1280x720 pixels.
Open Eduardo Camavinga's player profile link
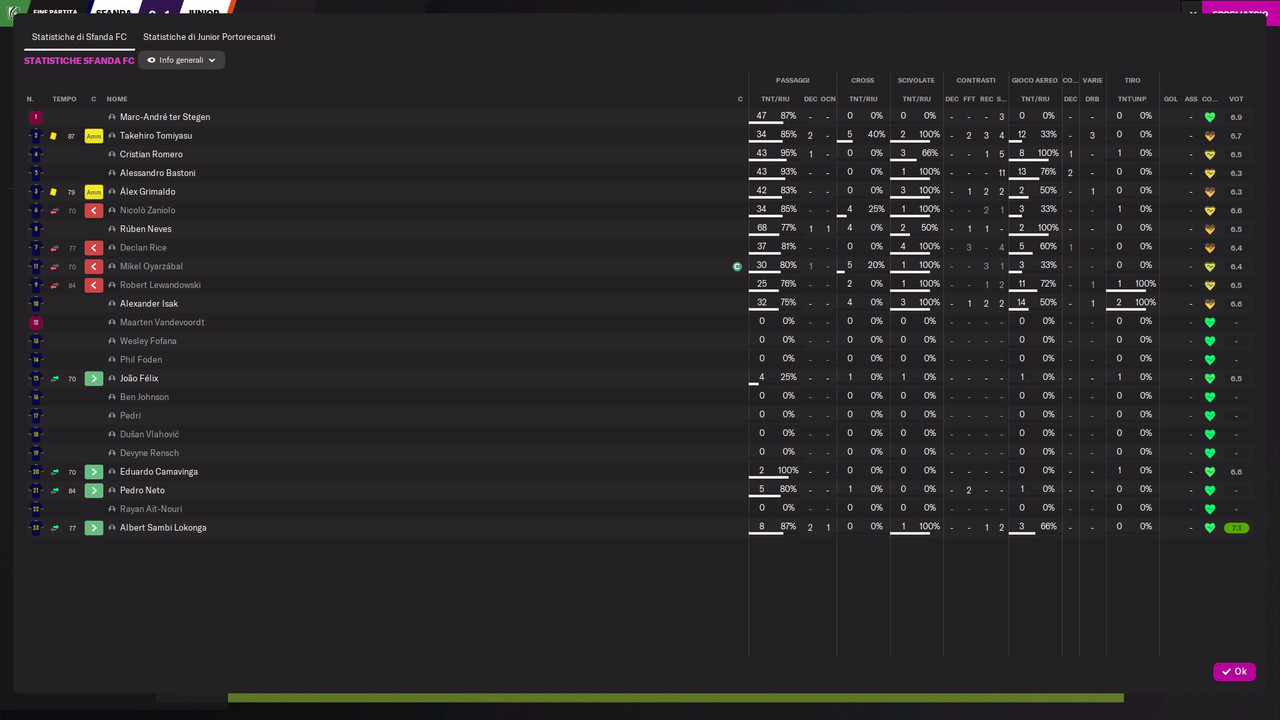(159, 472)
